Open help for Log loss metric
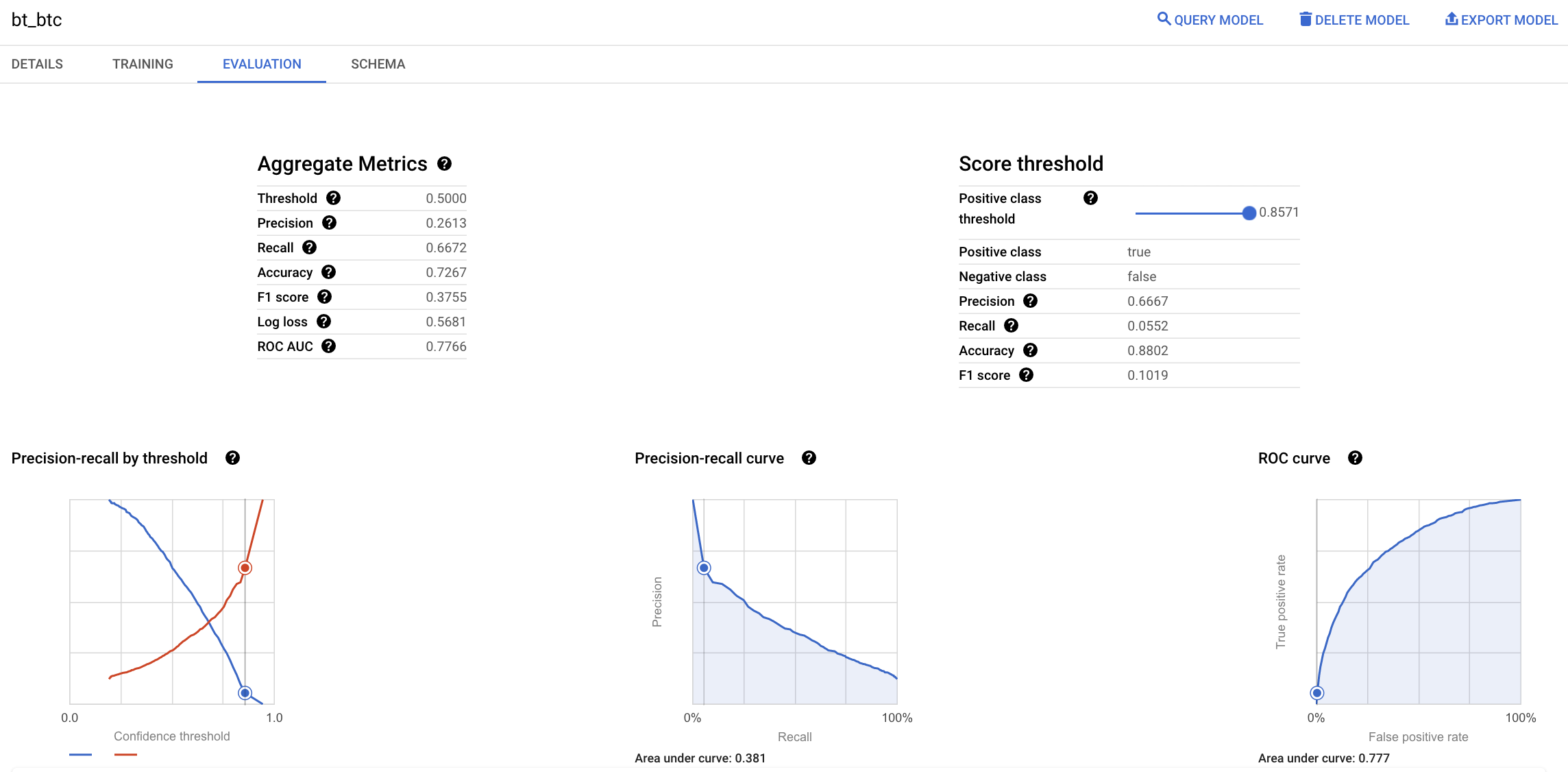The image size is (1568, 772). (x=323, y=322)
